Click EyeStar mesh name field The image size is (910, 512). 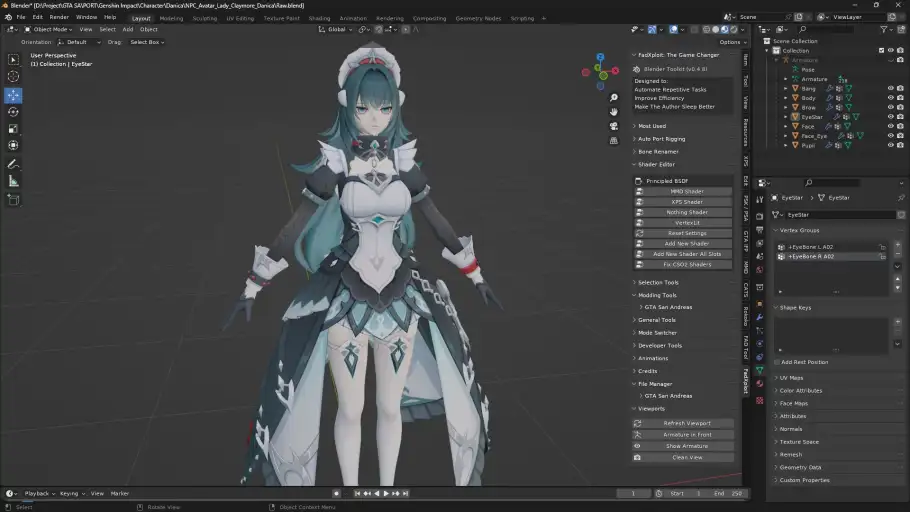(x=838, y=215)
